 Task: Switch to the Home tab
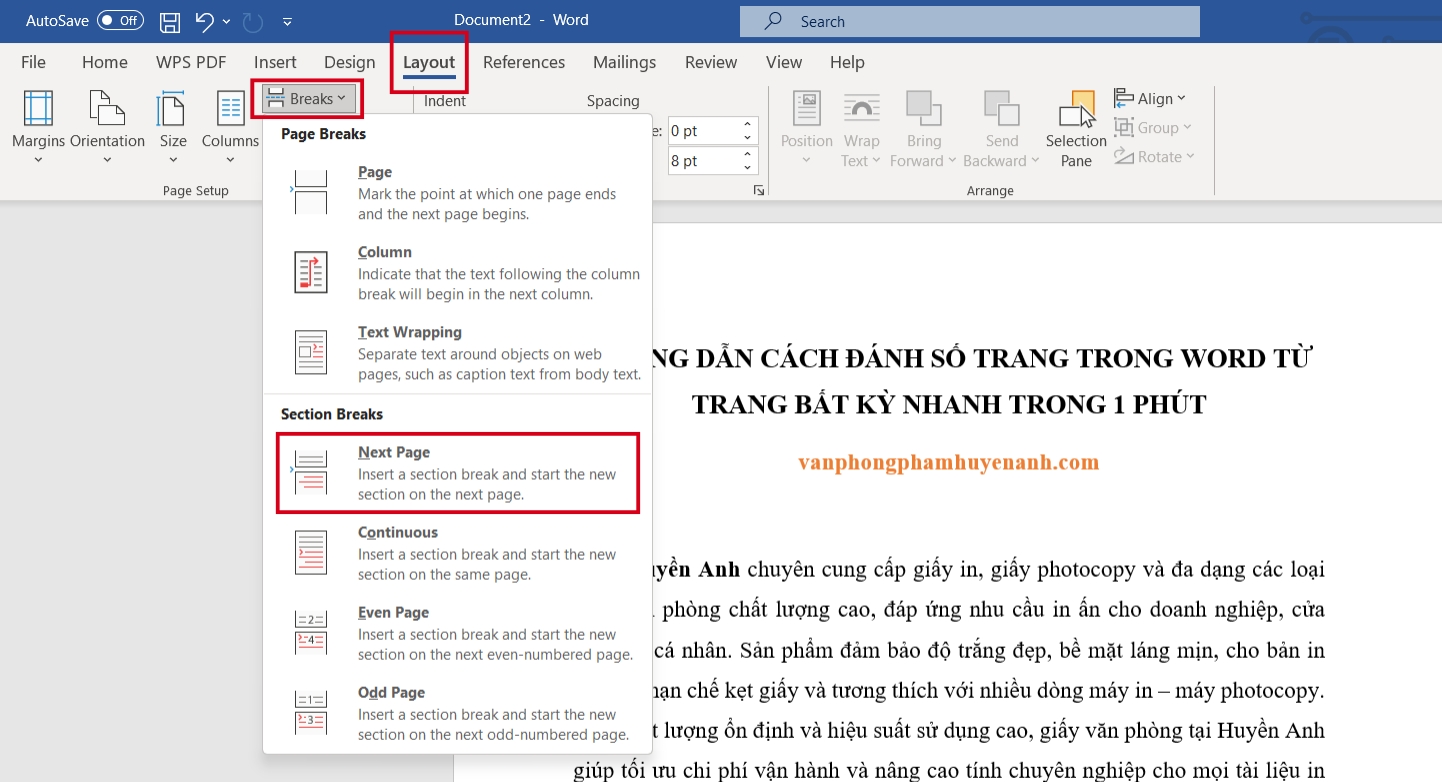[x=105, y=62]
